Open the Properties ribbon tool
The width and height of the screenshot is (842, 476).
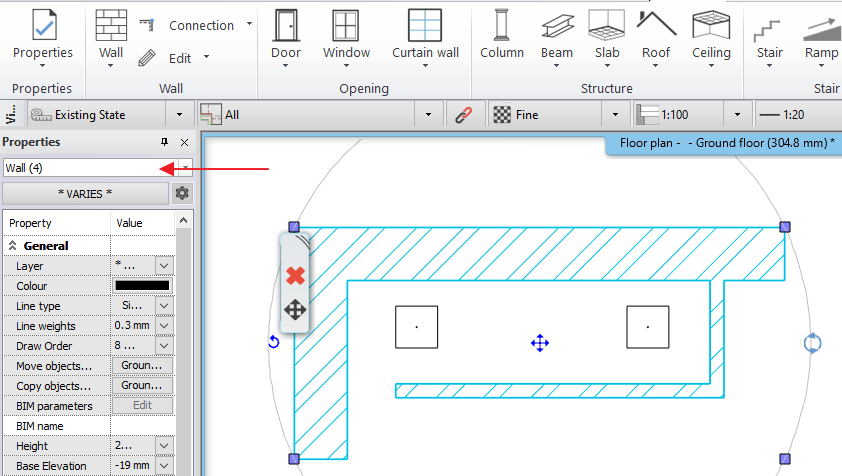point(43,39)
